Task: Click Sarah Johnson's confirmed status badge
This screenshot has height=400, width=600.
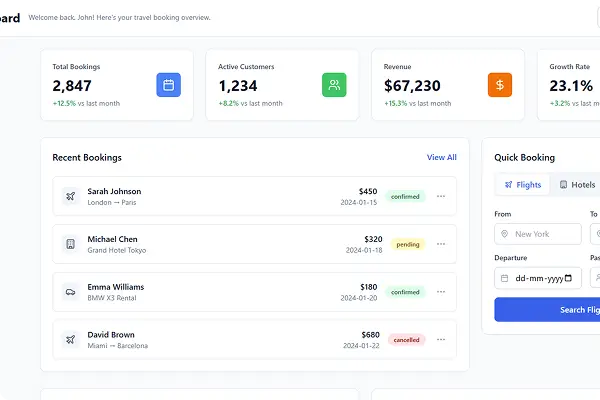Action: tap(405, 196)
